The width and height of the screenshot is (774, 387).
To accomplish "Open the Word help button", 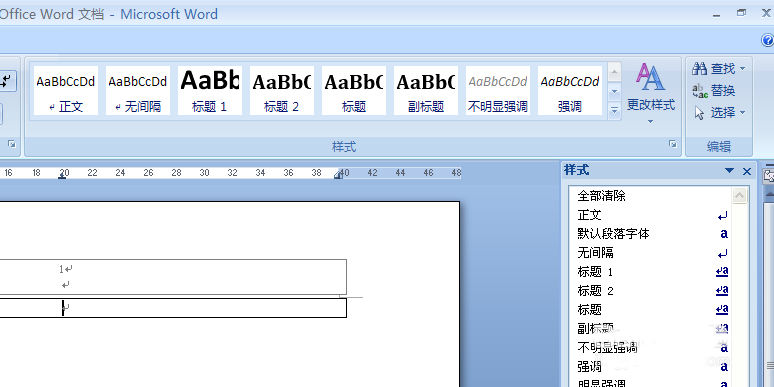I will coord(768,40).
